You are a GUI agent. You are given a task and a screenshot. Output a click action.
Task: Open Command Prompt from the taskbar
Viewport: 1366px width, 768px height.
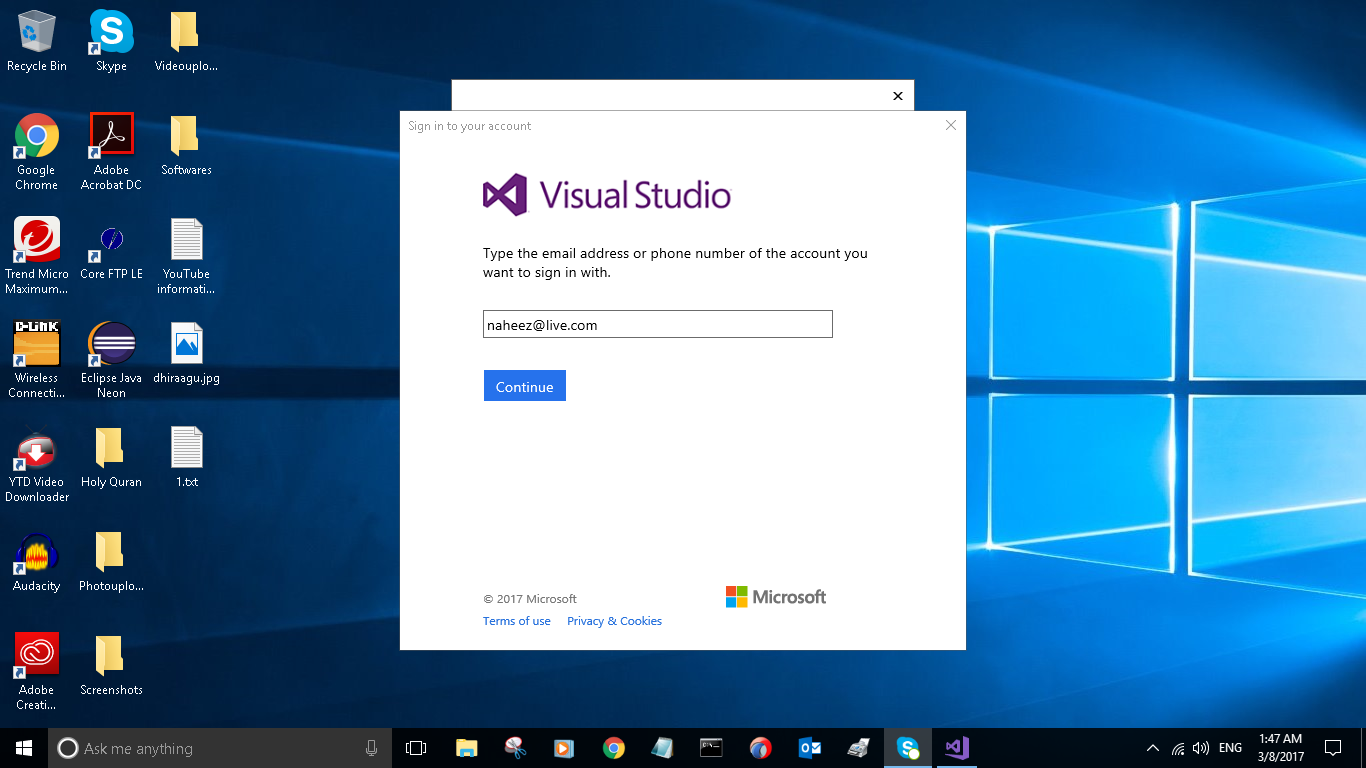(711, 747)
